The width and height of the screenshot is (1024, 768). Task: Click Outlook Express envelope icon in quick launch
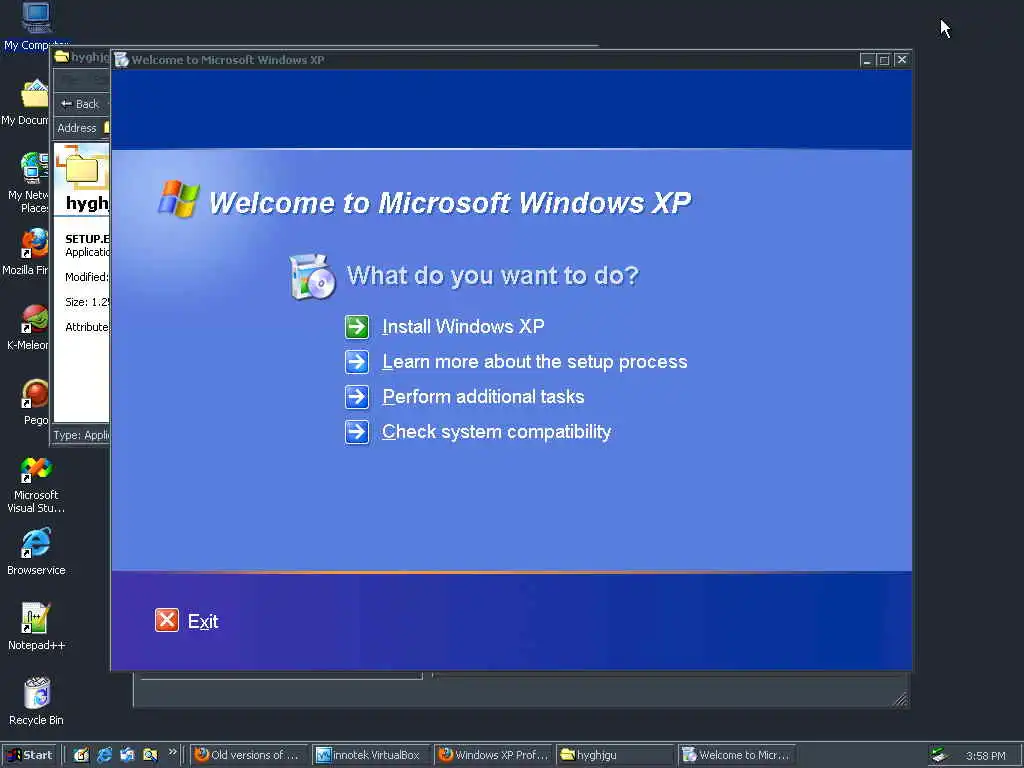(x=127, y=755)
